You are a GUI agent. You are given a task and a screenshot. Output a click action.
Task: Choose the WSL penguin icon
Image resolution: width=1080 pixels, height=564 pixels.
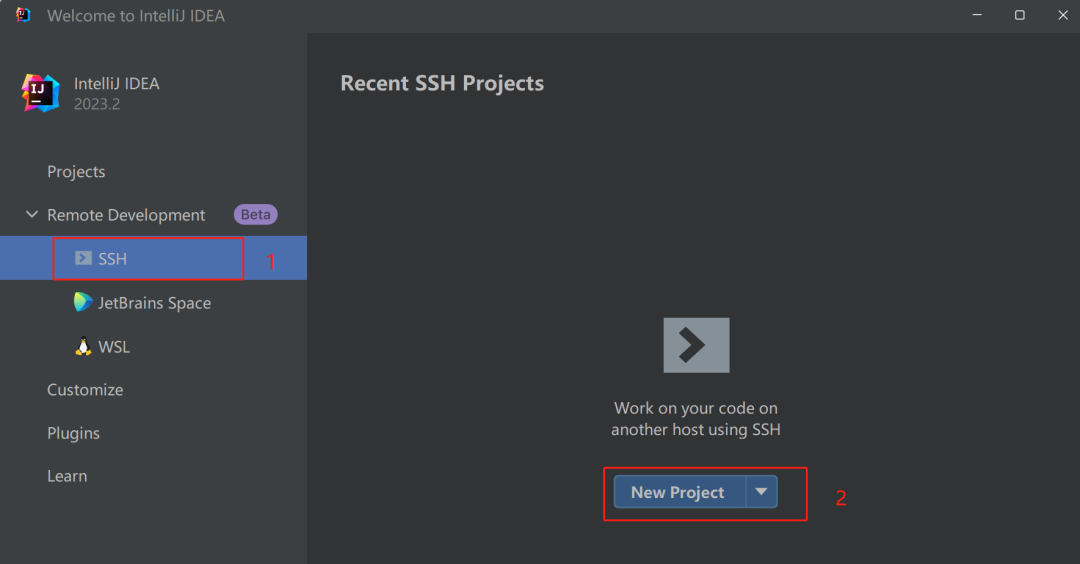(83, 347)
